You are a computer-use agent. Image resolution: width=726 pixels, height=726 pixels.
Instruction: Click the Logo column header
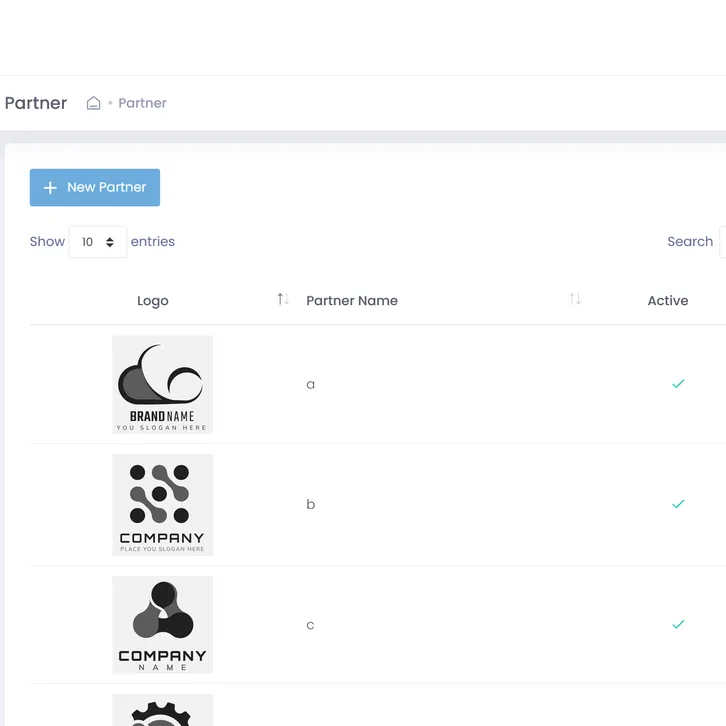click(x=153, y=301)
